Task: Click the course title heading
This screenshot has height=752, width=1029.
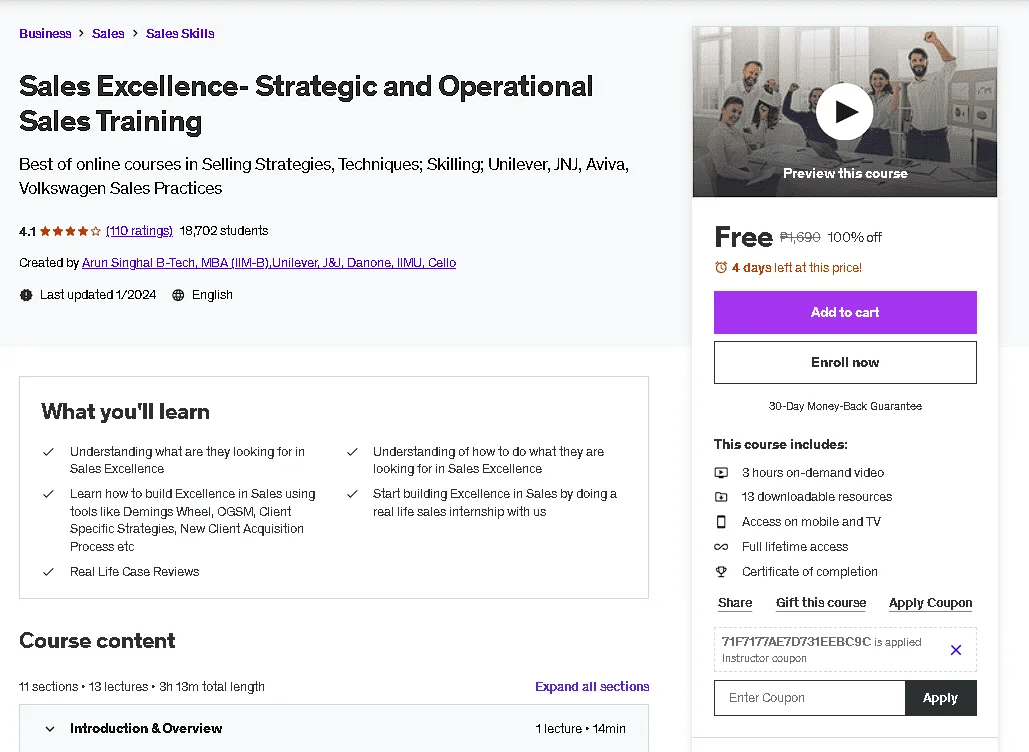Action: [x=306, y=104]
